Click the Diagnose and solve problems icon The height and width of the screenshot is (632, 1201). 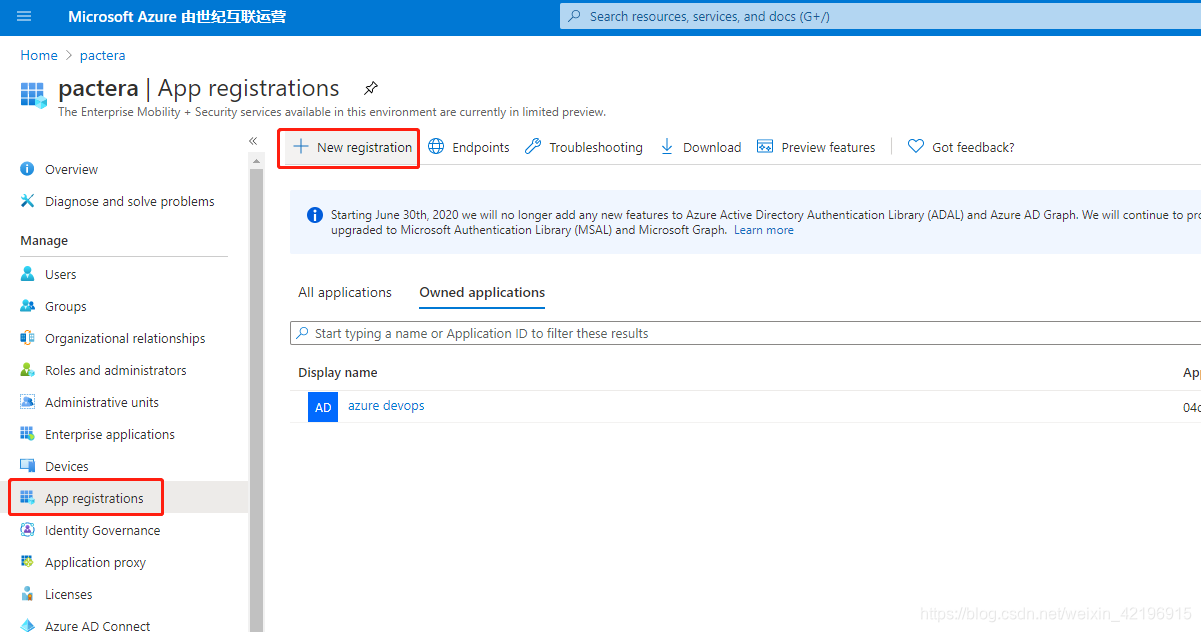[x=28, y=201]
